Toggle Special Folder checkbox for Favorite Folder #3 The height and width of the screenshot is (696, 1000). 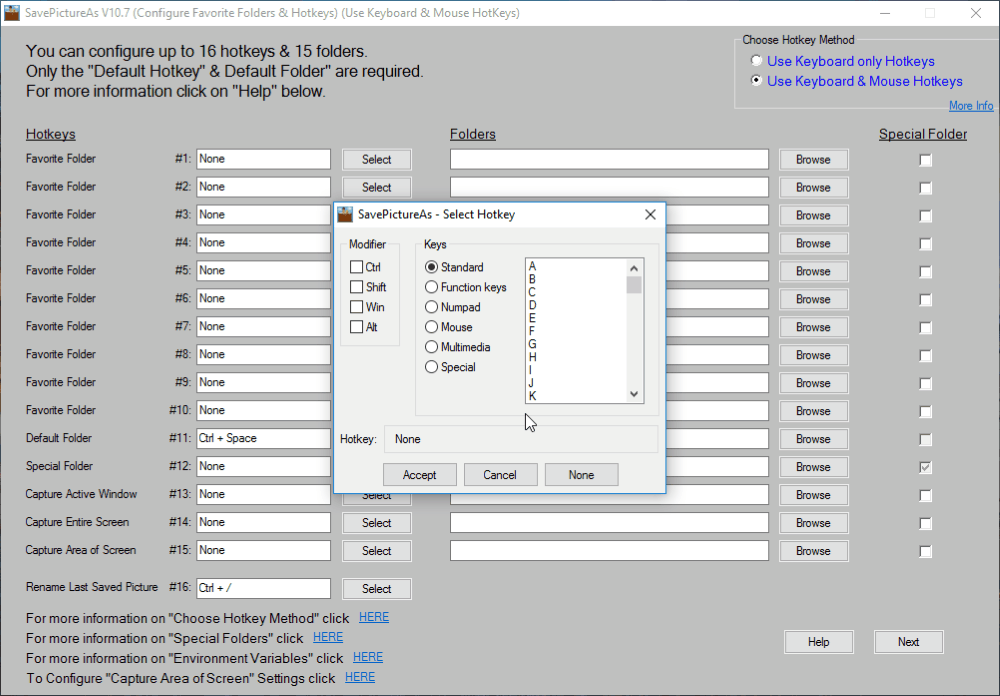coord(925,216)
